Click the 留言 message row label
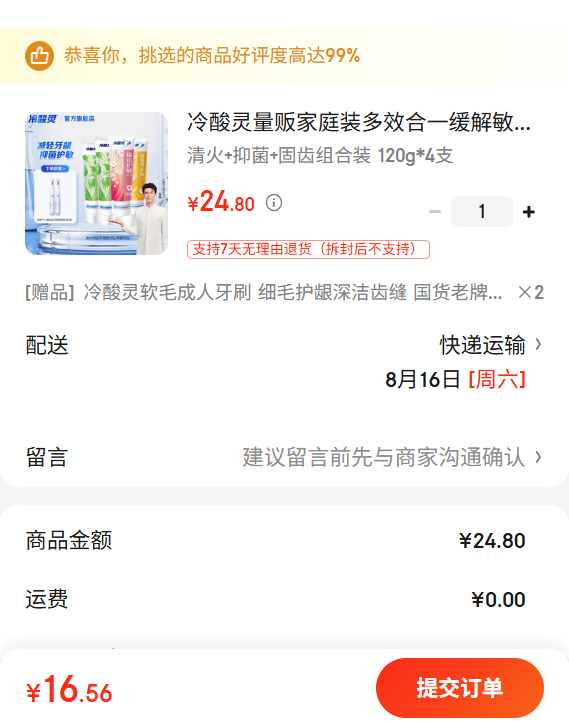569x721 pixels. click(x=47, y=457)
